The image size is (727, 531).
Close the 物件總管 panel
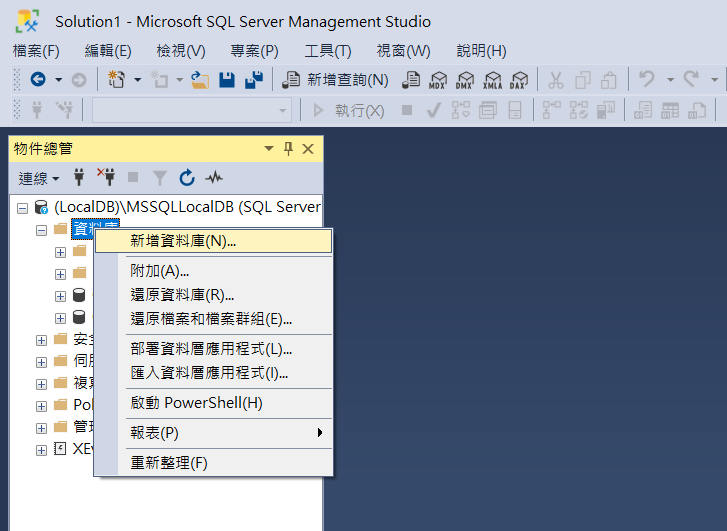point(308,149)
